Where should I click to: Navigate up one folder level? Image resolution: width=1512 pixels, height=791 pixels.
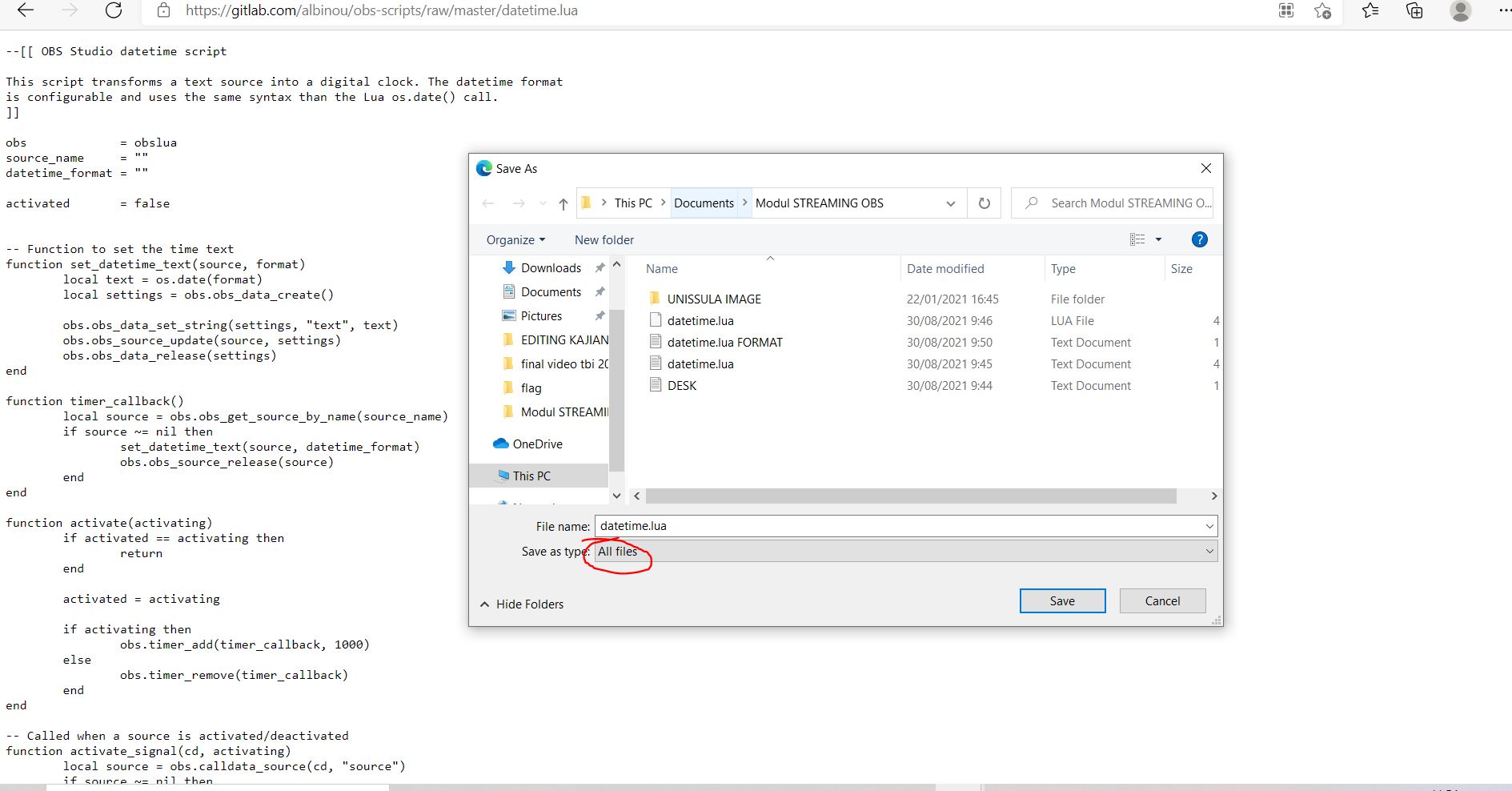pos(563,203)
